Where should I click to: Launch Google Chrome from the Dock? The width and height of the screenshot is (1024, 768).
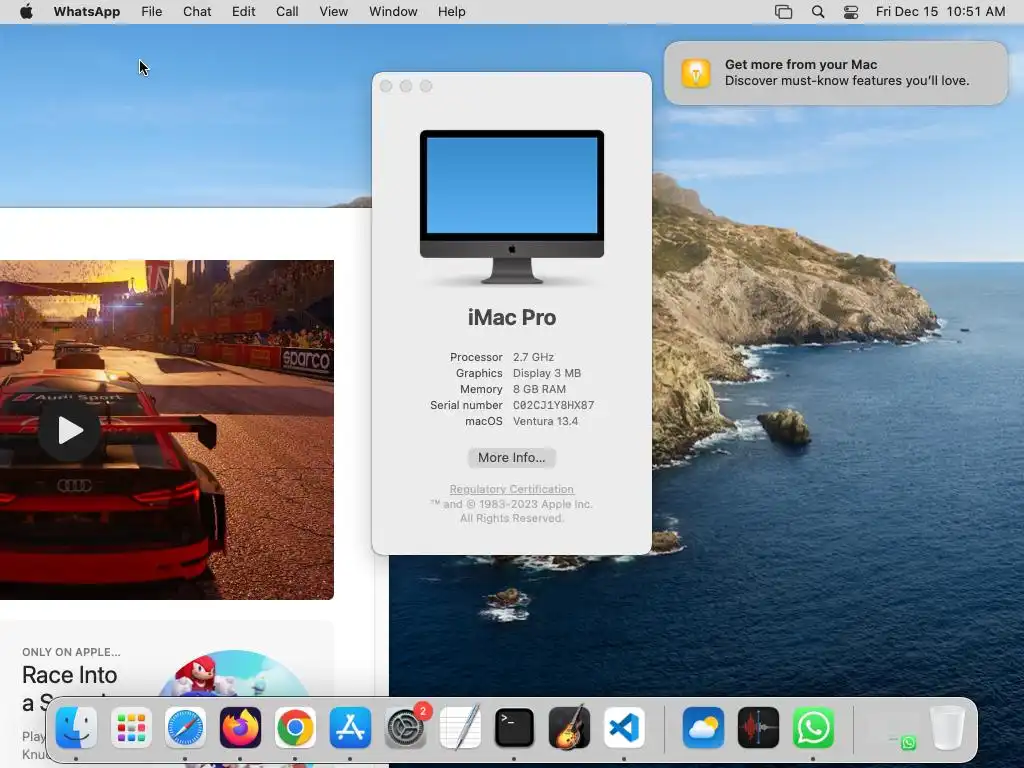[295, 727]
